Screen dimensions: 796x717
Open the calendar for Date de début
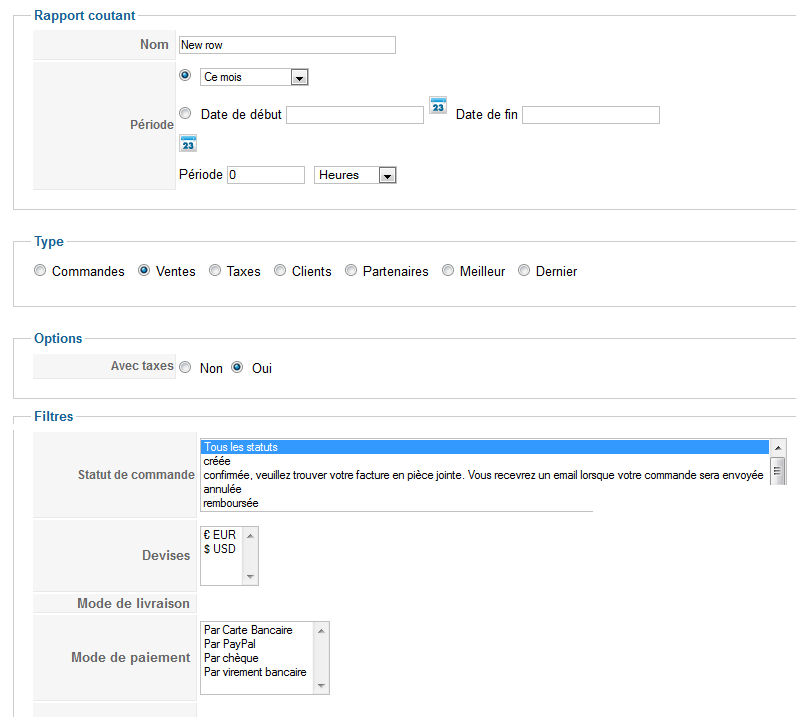coord(438,105)
